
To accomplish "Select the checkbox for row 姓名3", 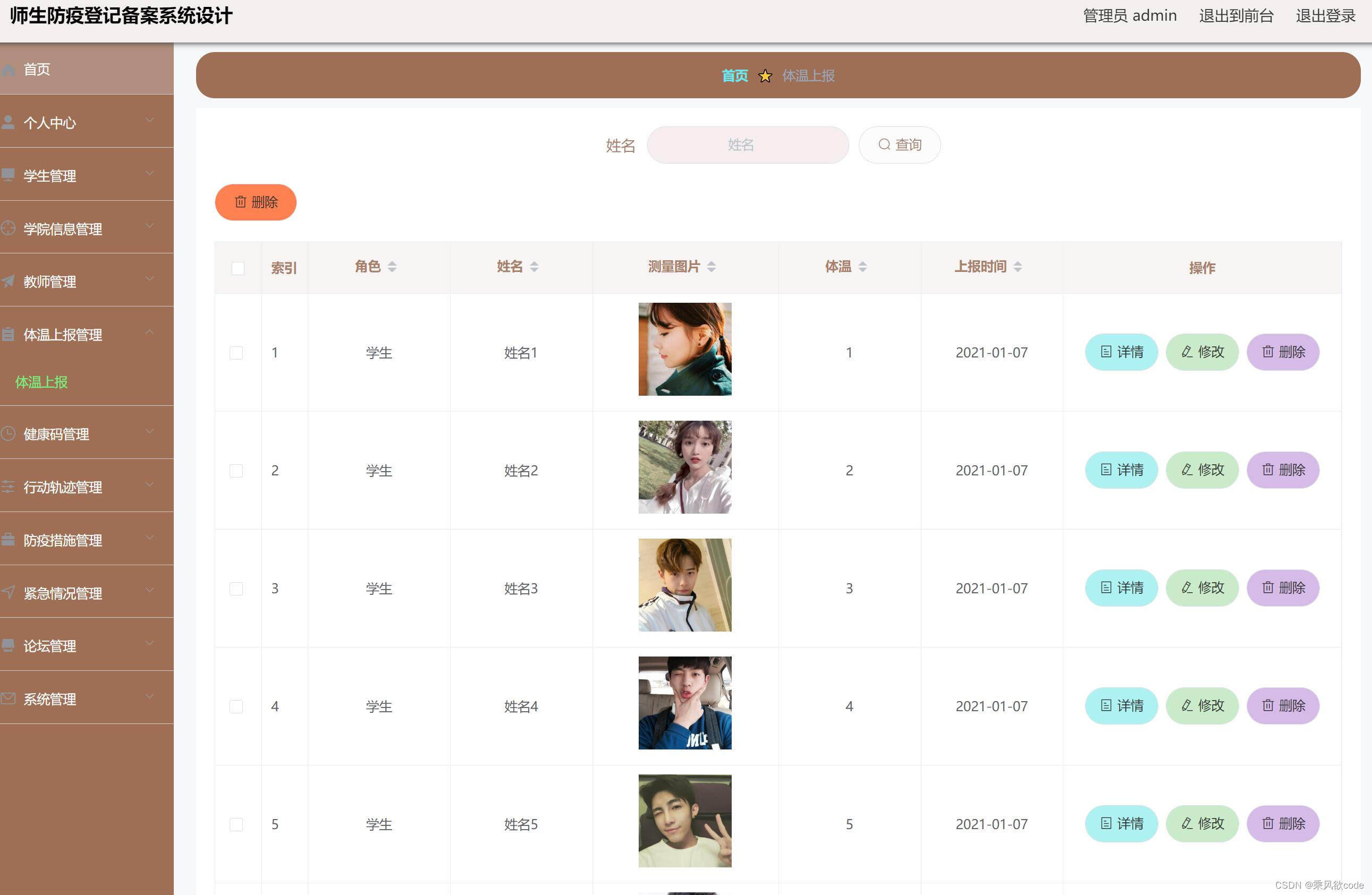I will 236,589.
